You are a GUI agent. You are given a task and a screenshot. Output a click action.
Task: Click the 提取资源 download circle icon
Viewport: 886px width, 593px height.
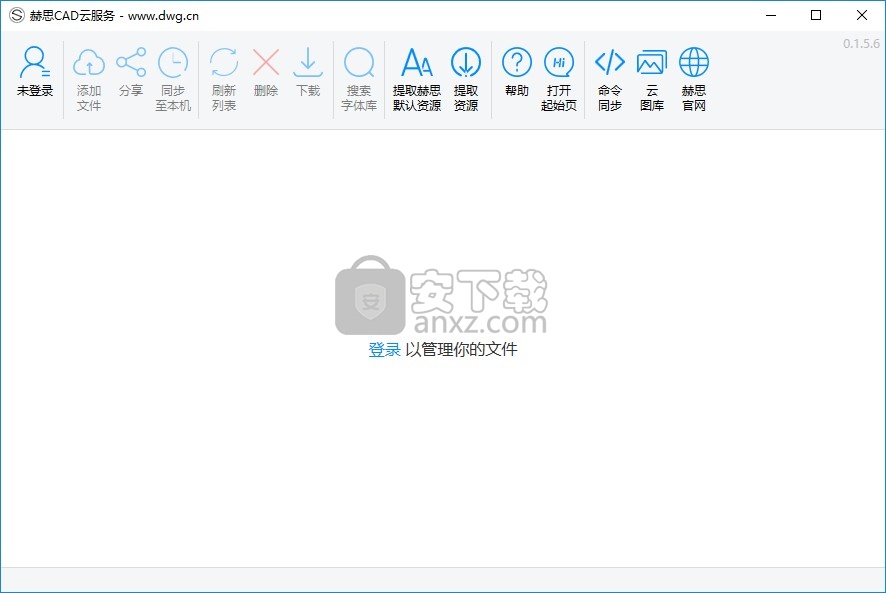(466, 62)
